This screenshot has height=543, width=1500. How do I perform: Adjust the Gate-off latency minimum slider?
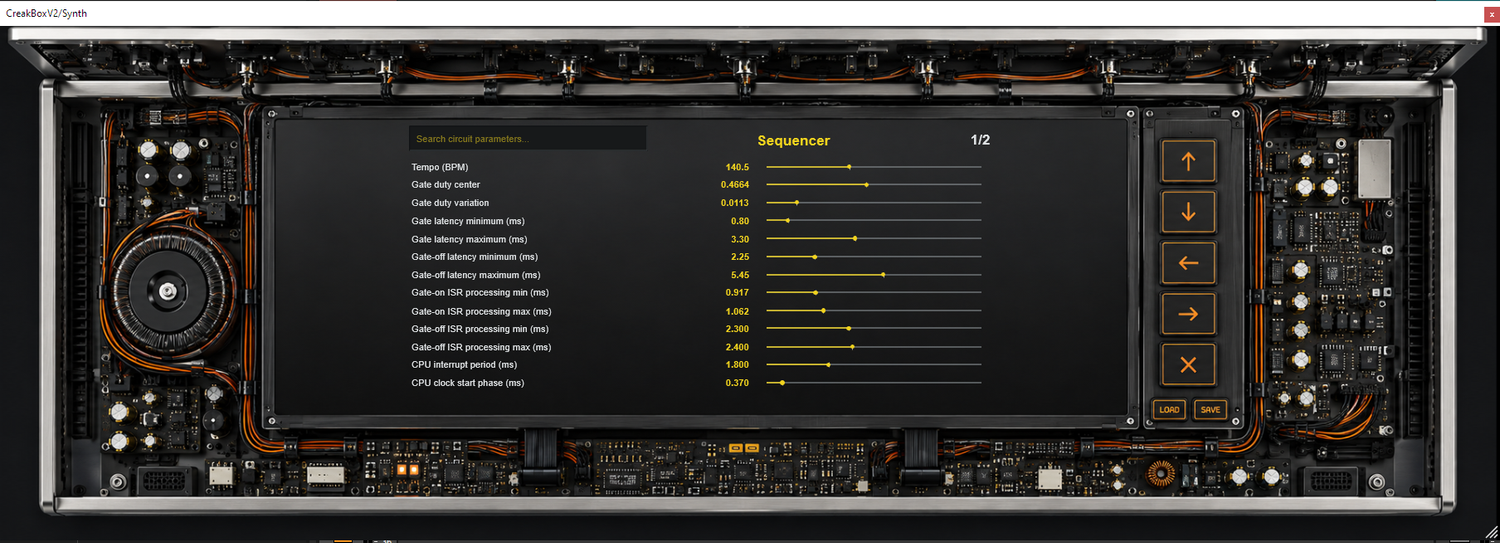pos(873,257)
